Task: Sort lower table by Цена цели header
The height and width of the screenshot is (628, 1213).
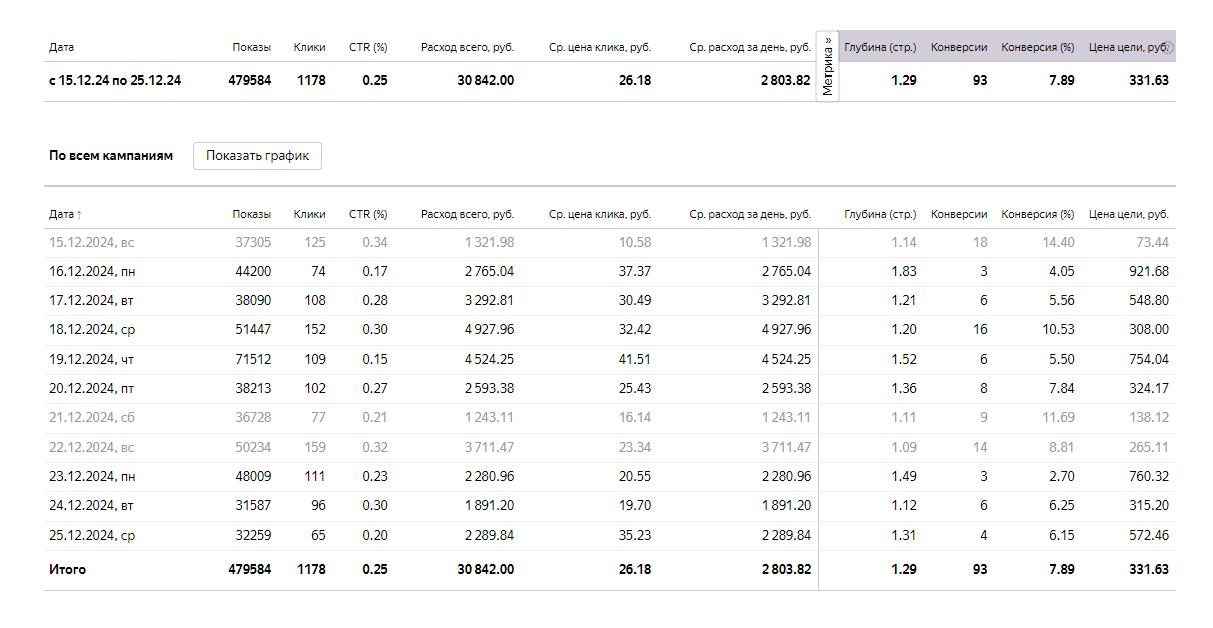Action: click(x=1128, y=214)
